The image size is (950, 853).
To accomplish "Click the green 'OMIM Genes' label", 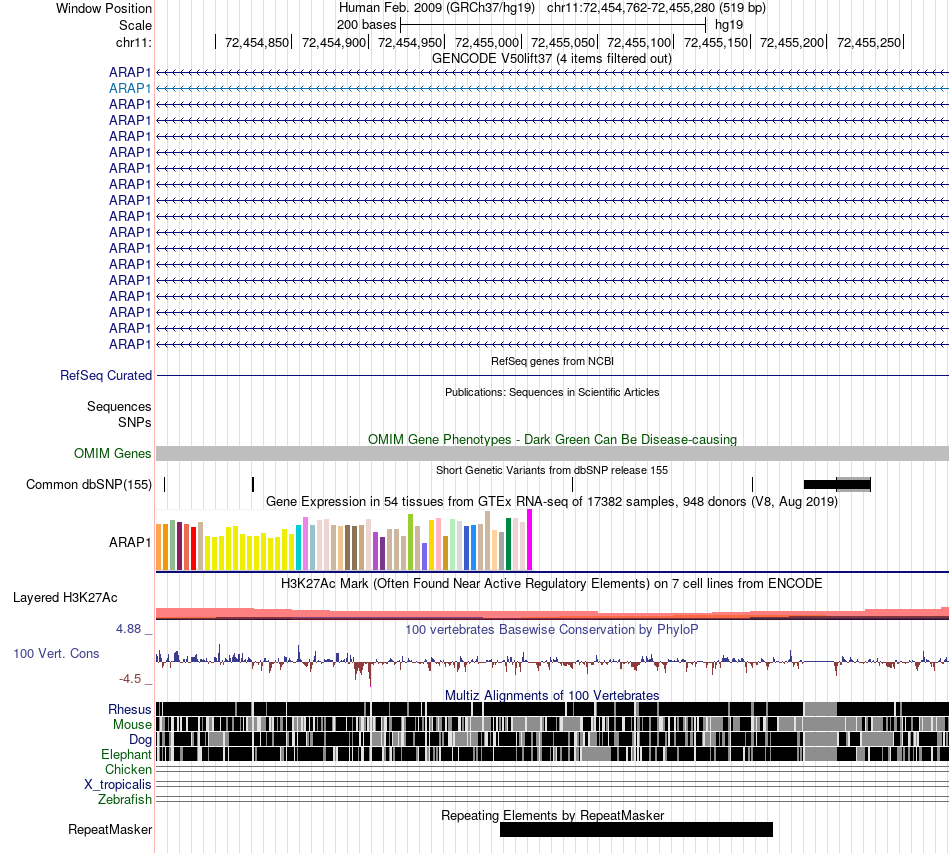I will pos(113,453).
